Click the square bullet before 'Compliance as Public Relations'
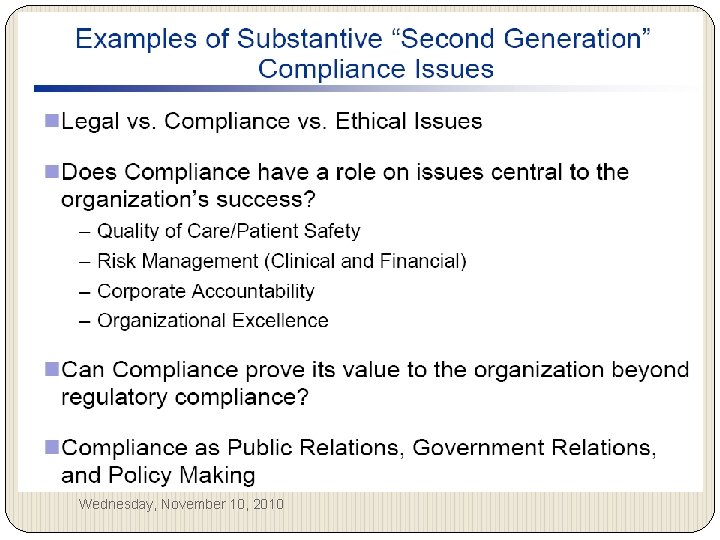 pos(52,448)
